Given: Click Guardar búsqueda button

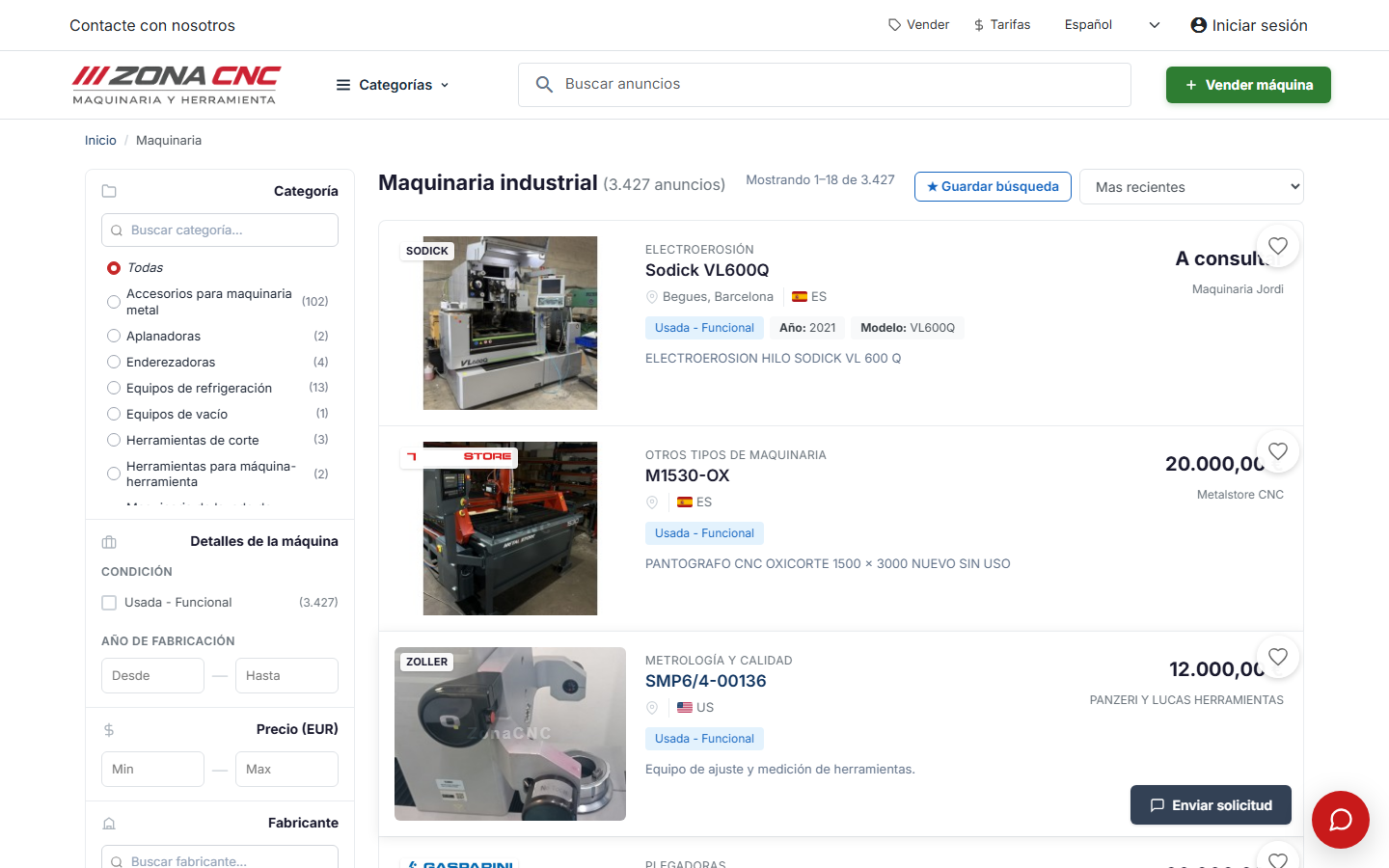Looking at the screenshot, I should pyautogui.click(x=993, y=186).
